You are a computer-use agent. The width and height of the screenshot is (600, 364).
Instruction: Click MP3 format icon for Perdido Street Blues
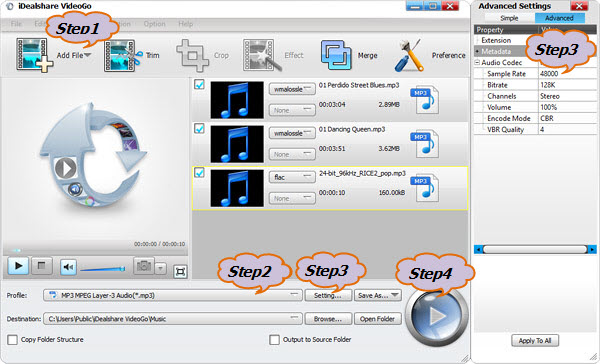[x=424, y=100]
